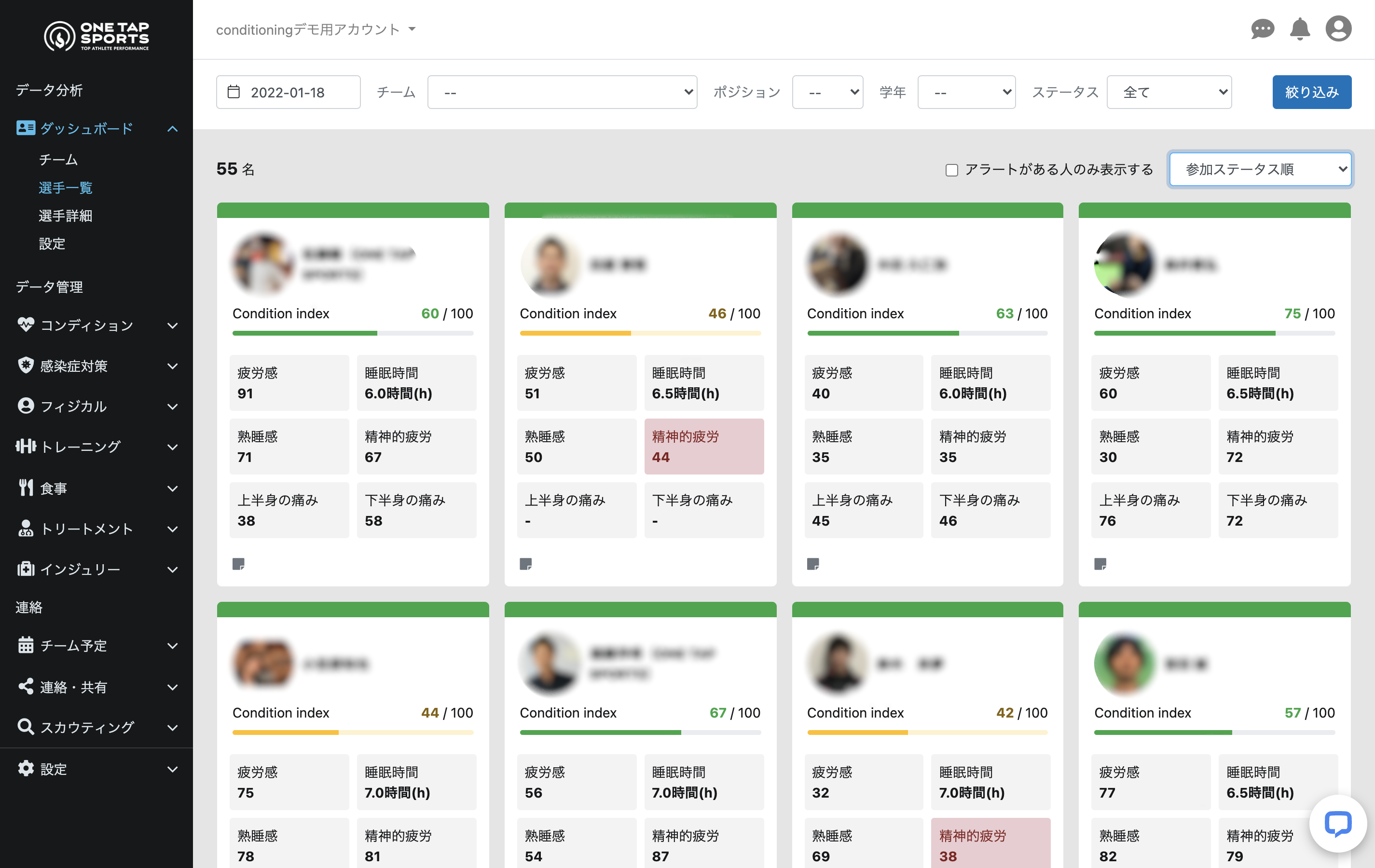
Task: Expand the スカウティング menu chevron
Action: (172, 727)
